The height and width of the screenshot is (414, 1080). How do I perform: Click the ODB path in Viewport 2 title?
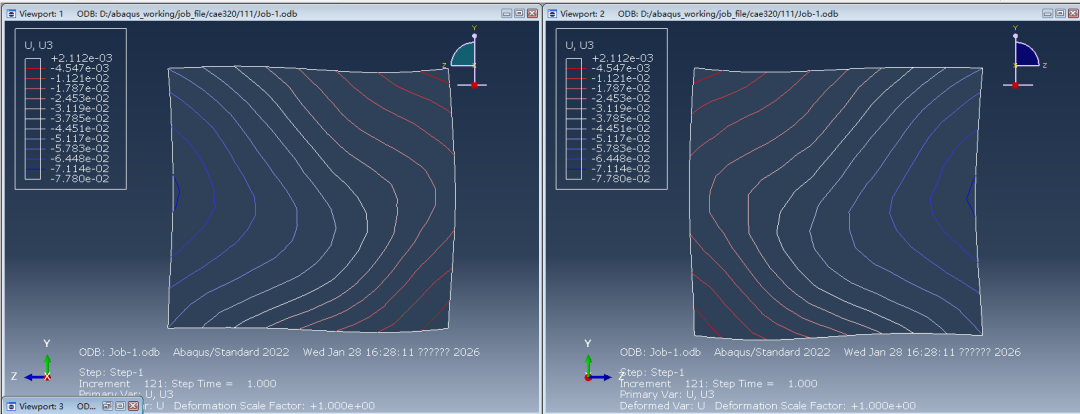pyautogui.click(x=728, y=14)
